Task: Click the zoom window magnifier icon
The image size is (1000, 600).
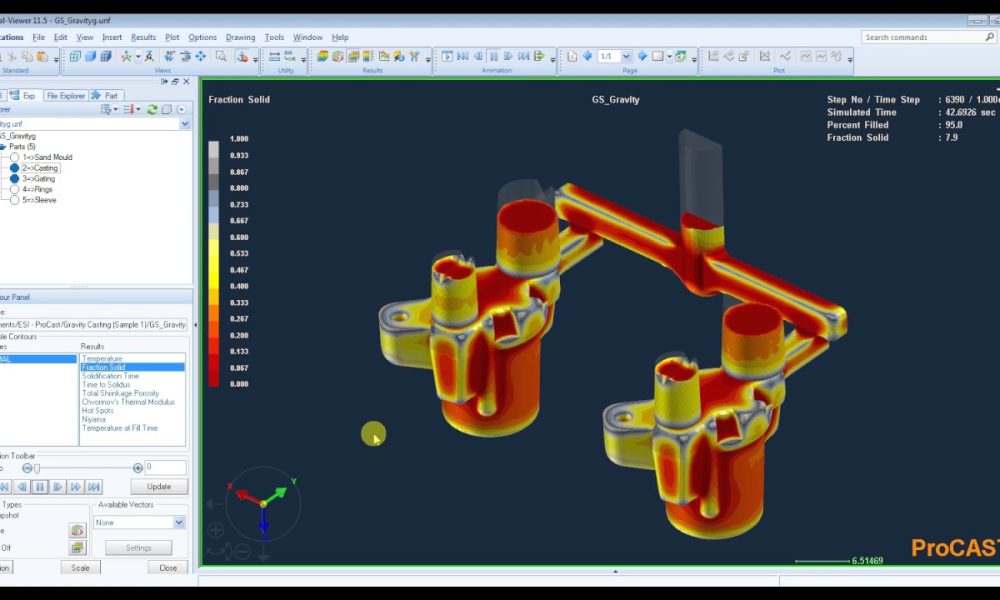Action: pyautogui.click(x=221, y=56)
